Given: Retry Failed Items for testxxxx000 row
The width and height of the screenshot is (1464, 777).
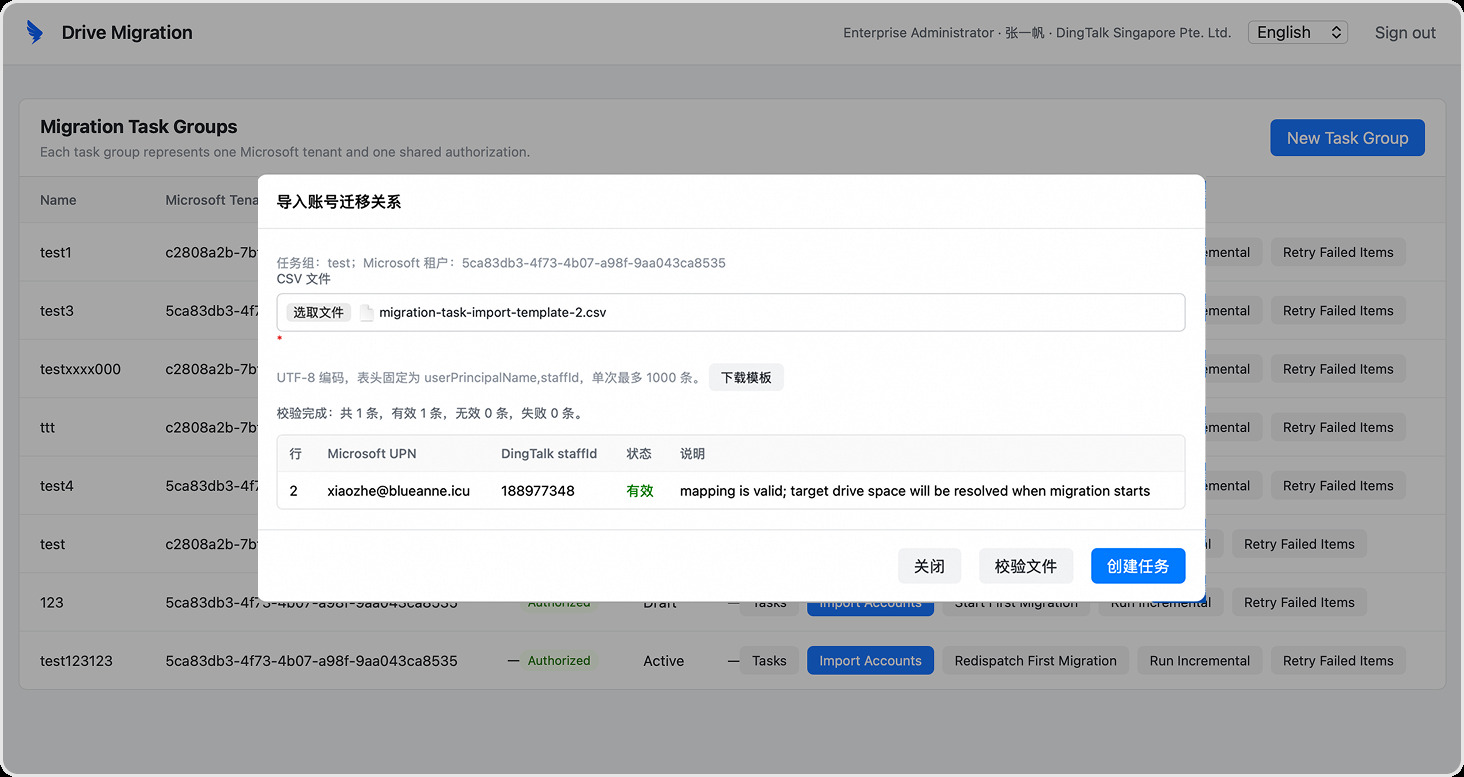Looking at the screenshot, I should click(x=1338, y=369).
